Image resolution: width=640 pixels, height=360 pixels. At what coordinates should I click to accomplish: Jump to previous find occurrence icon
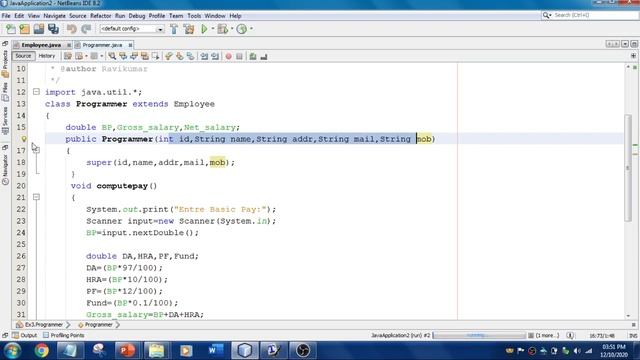click(x=123, y=56)
